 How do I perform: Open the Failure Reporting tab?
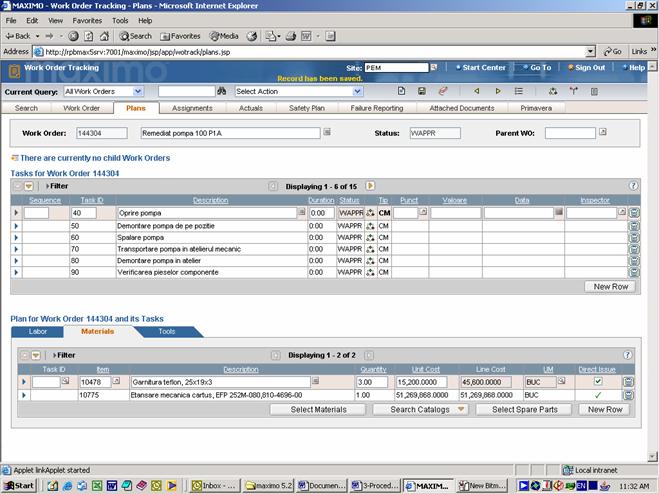click(377, 108)
